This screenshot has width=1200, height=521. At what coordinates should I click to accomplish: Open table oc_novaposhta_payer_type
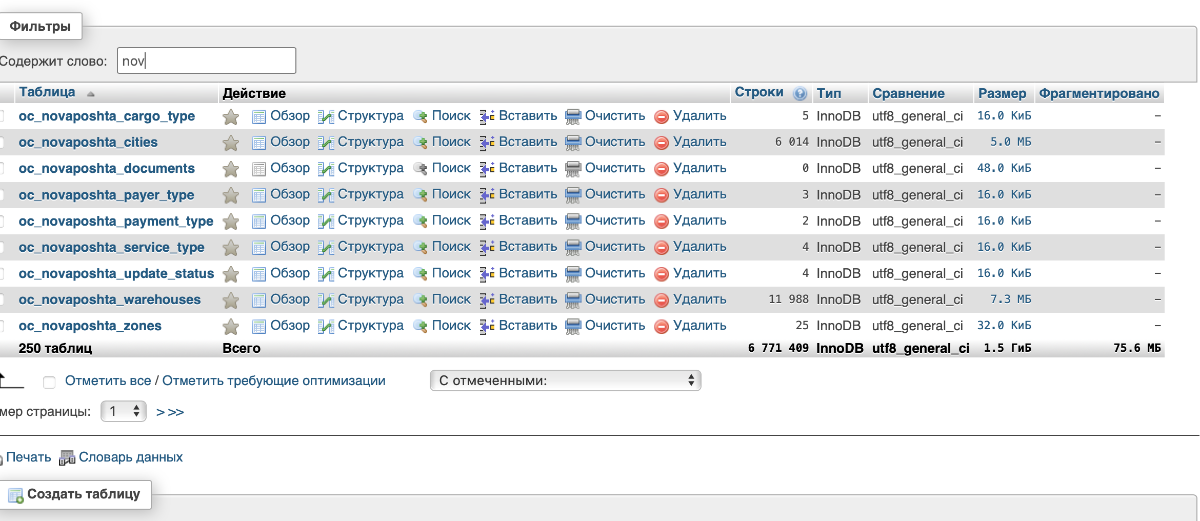[107, 195]
